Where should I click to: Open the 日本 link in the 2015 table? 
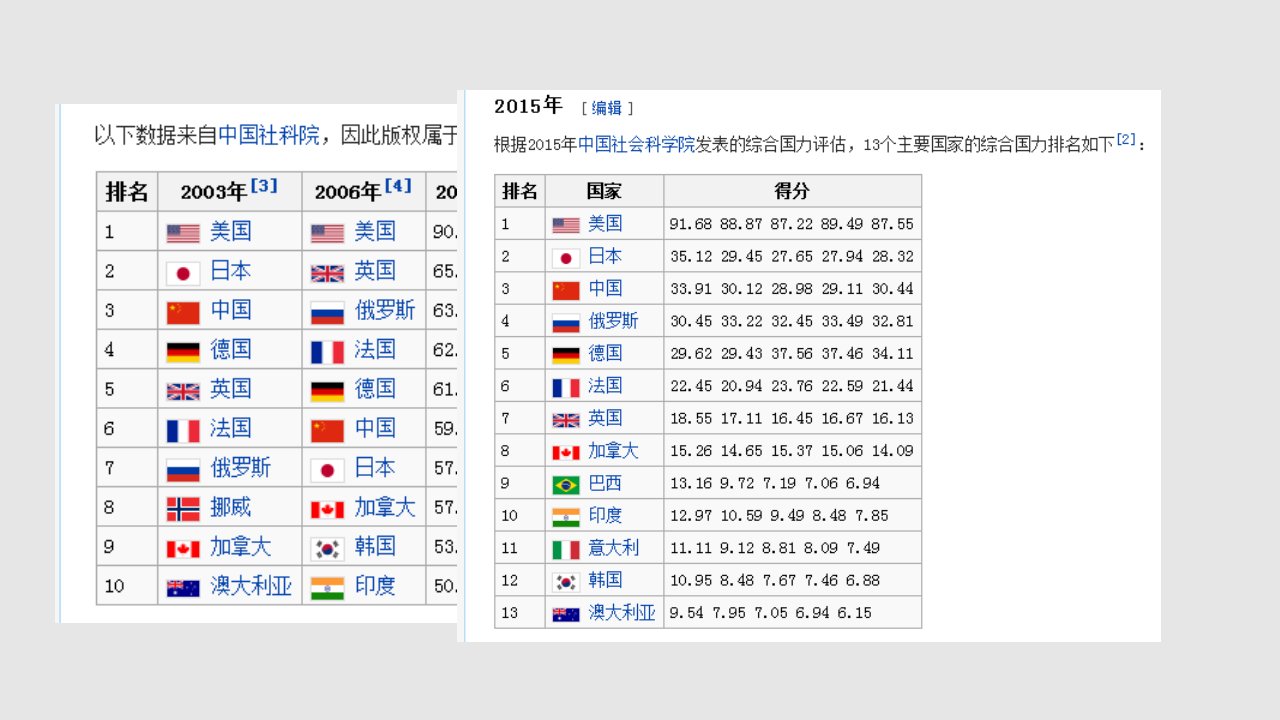tap(604, 257)
